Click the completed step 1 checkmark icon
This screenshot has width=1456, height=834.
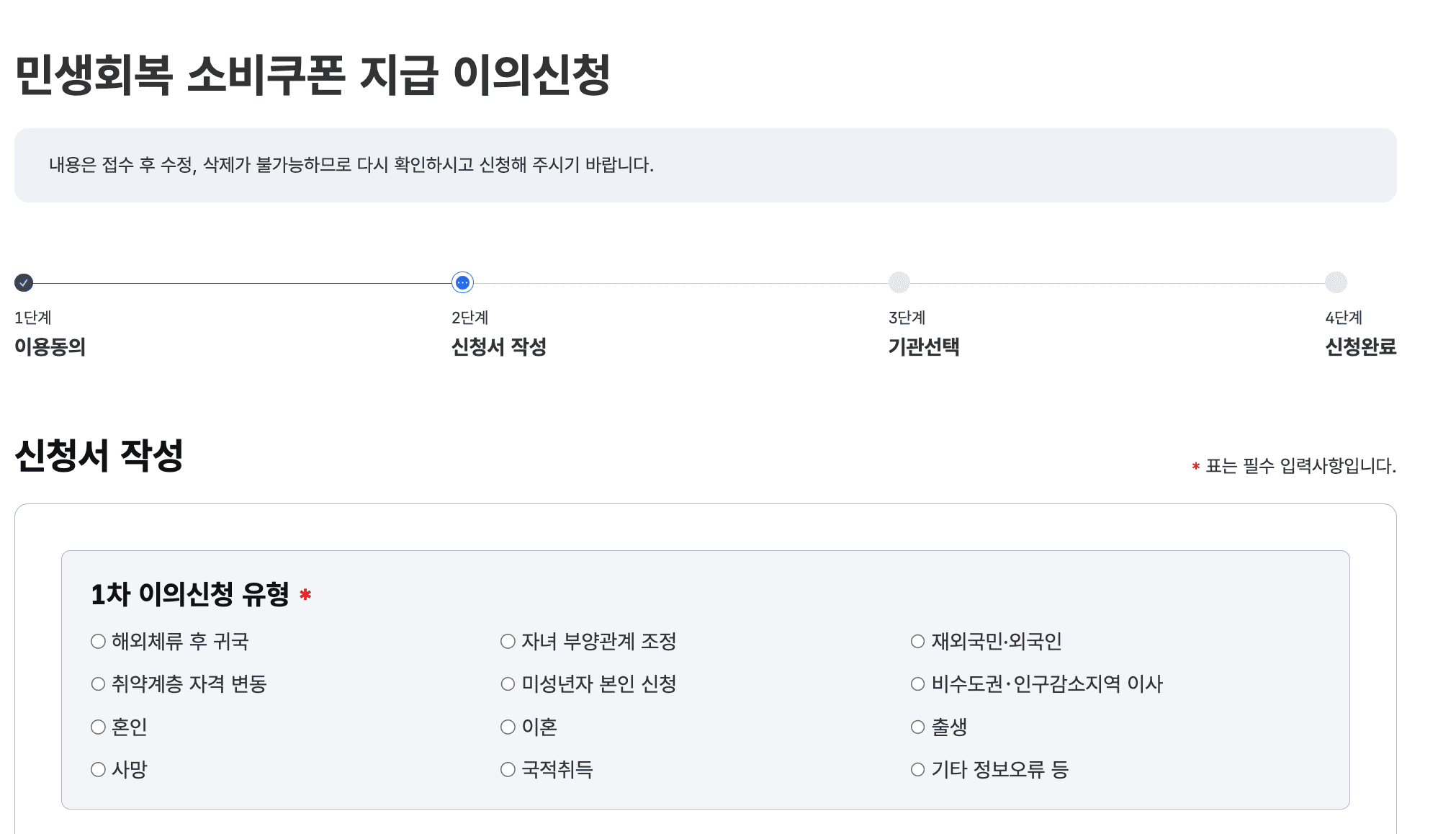click(24, 283)
